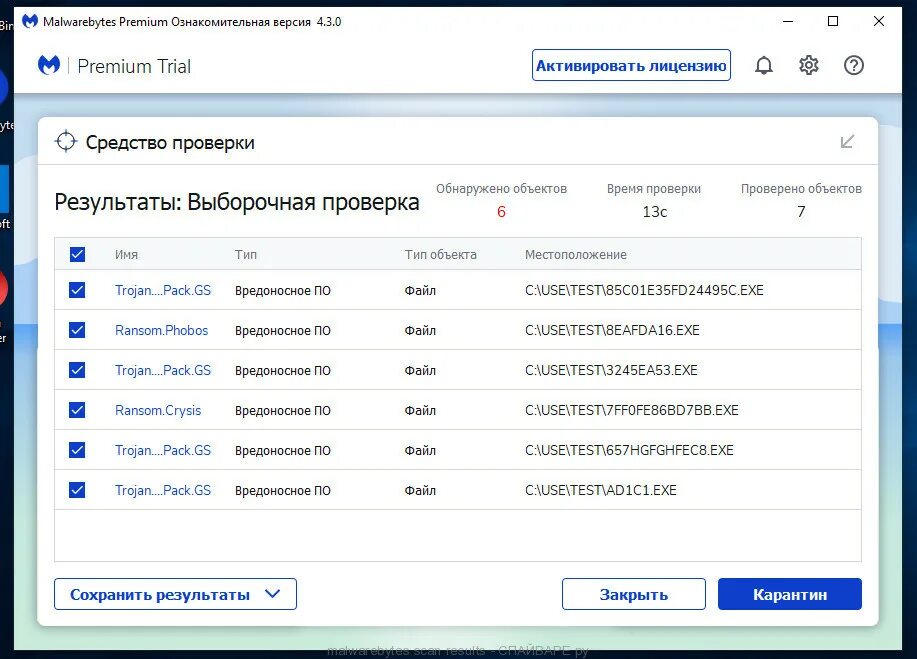Click the scanned objects value 7

801,212
